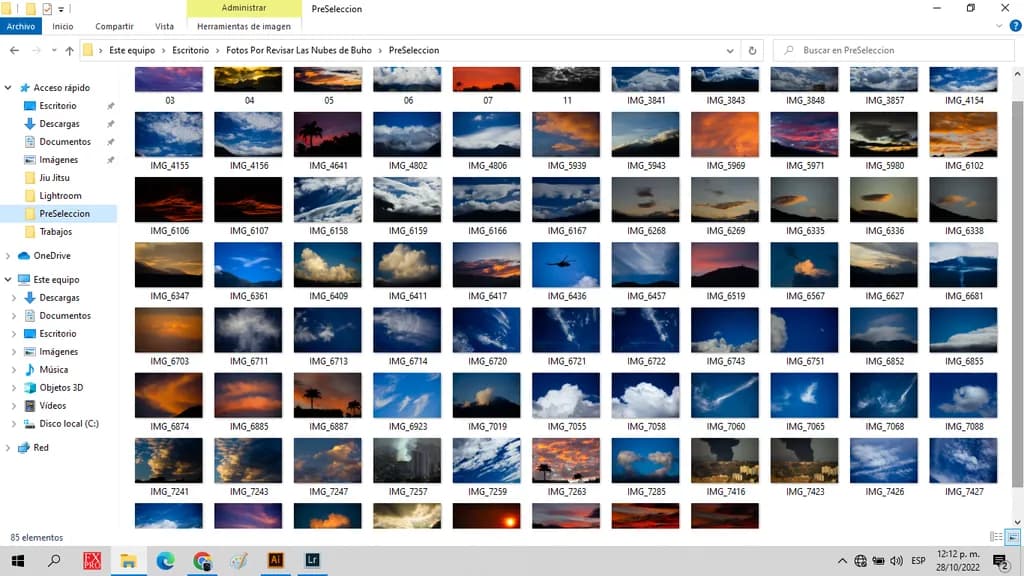Screen dimensions: 1024x576
Task: Open network globe icon in system tray
Action: [861, 561]
